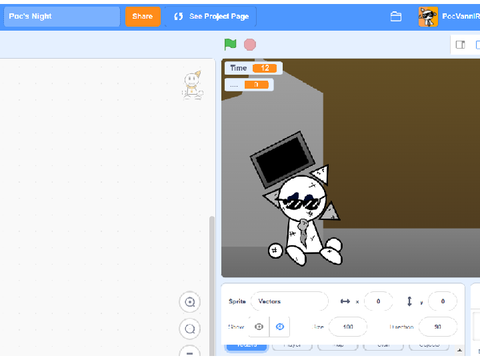The height and width of the screenshot is (360, 480).
Task: Select the highlighted Vectors sprite tile
Action: [247, 346]
